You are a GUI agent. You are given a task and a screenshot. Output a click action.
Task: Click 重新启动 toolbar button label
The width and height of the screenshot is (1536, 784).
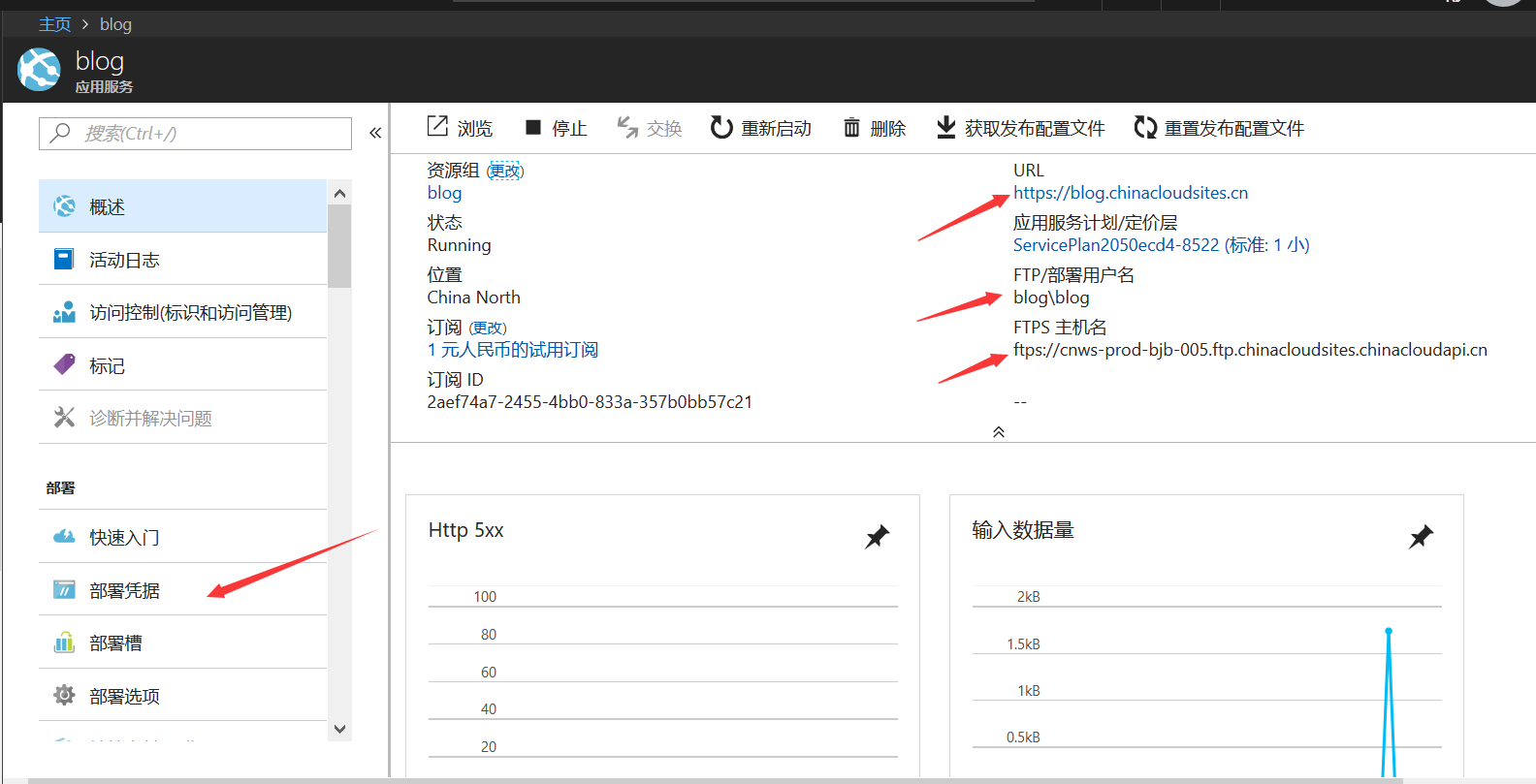coord(776,128)
